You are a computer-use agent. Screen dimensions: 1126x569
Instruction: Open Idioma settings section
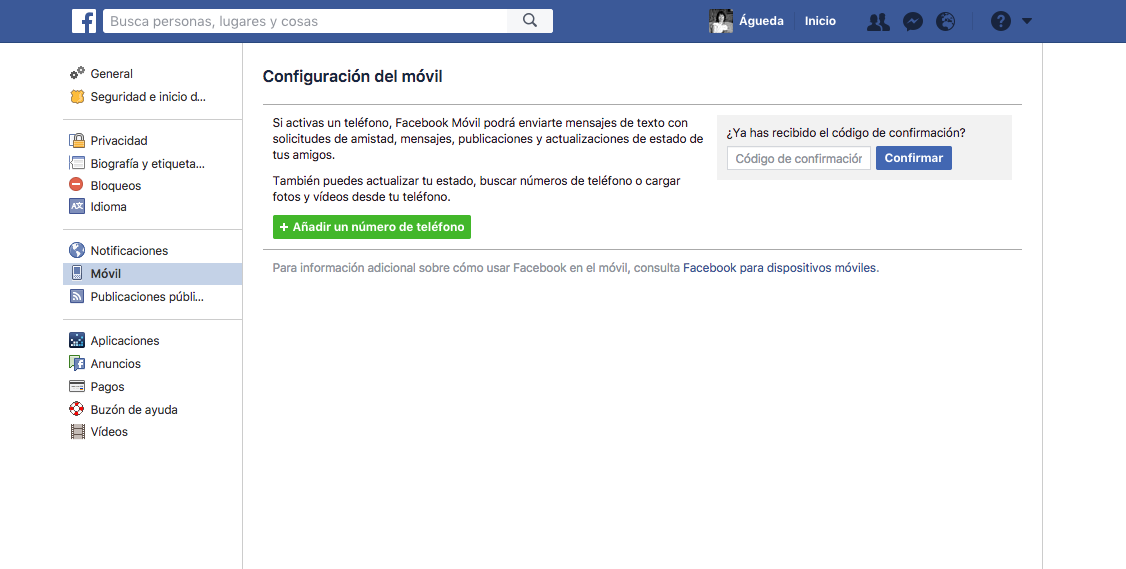pos(108,206)
